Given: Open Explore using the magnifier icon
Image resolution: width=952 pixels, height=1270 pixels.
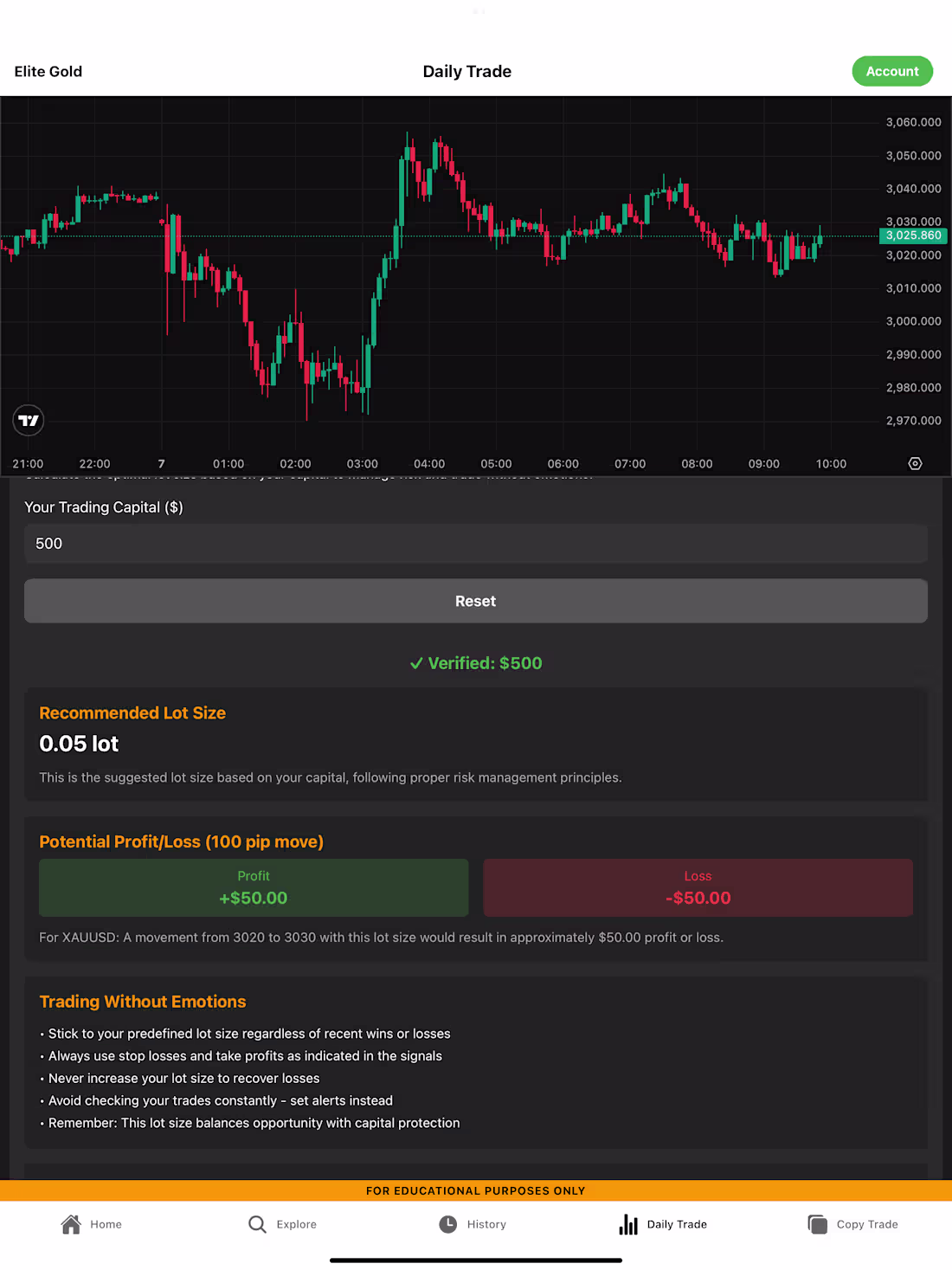Looking at the screenshot, I should tap(257, 1224).
